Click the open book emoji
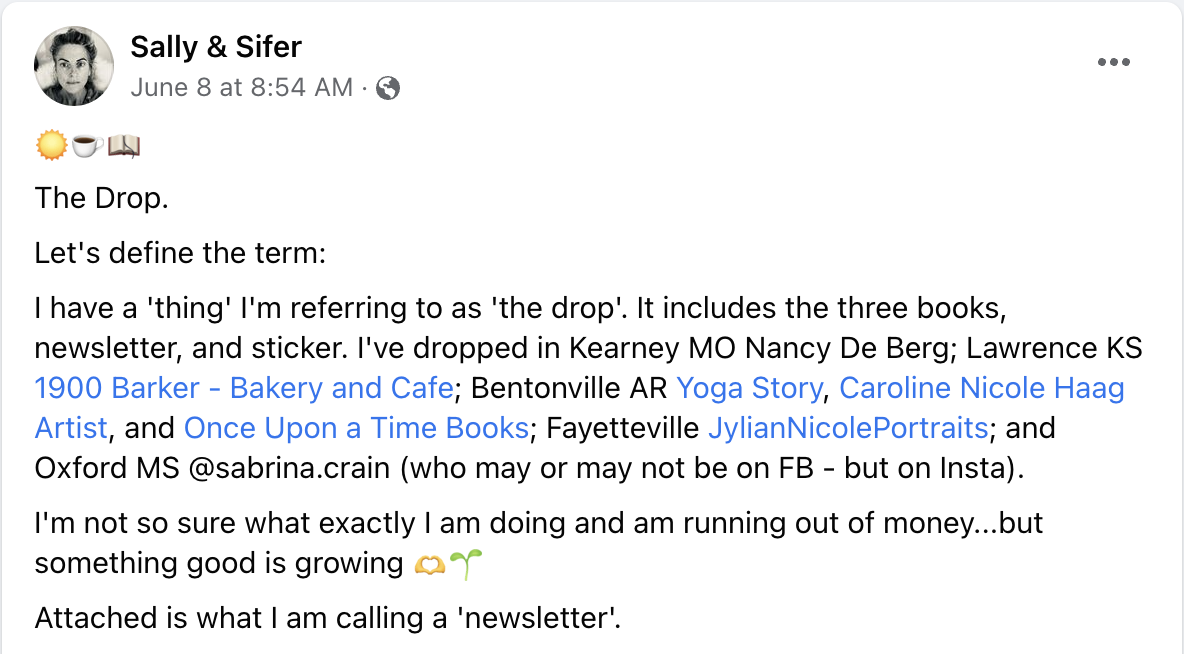The height and width of the screenshot is (654, 1184). coord(123,148)
